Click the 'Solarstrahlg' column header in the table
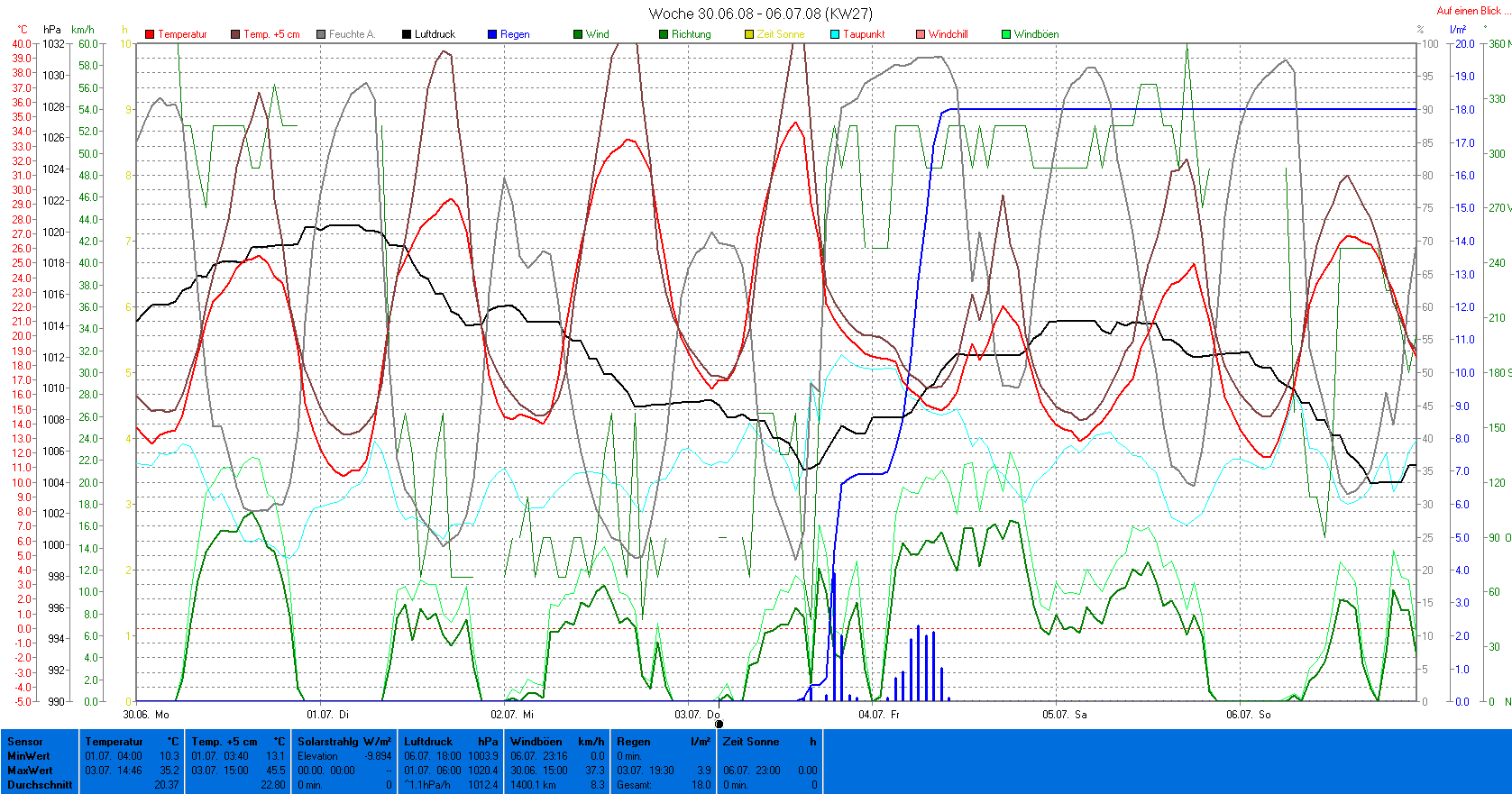Image resolution: width=1512 pixels, height=794 pixels. [328, 742]
